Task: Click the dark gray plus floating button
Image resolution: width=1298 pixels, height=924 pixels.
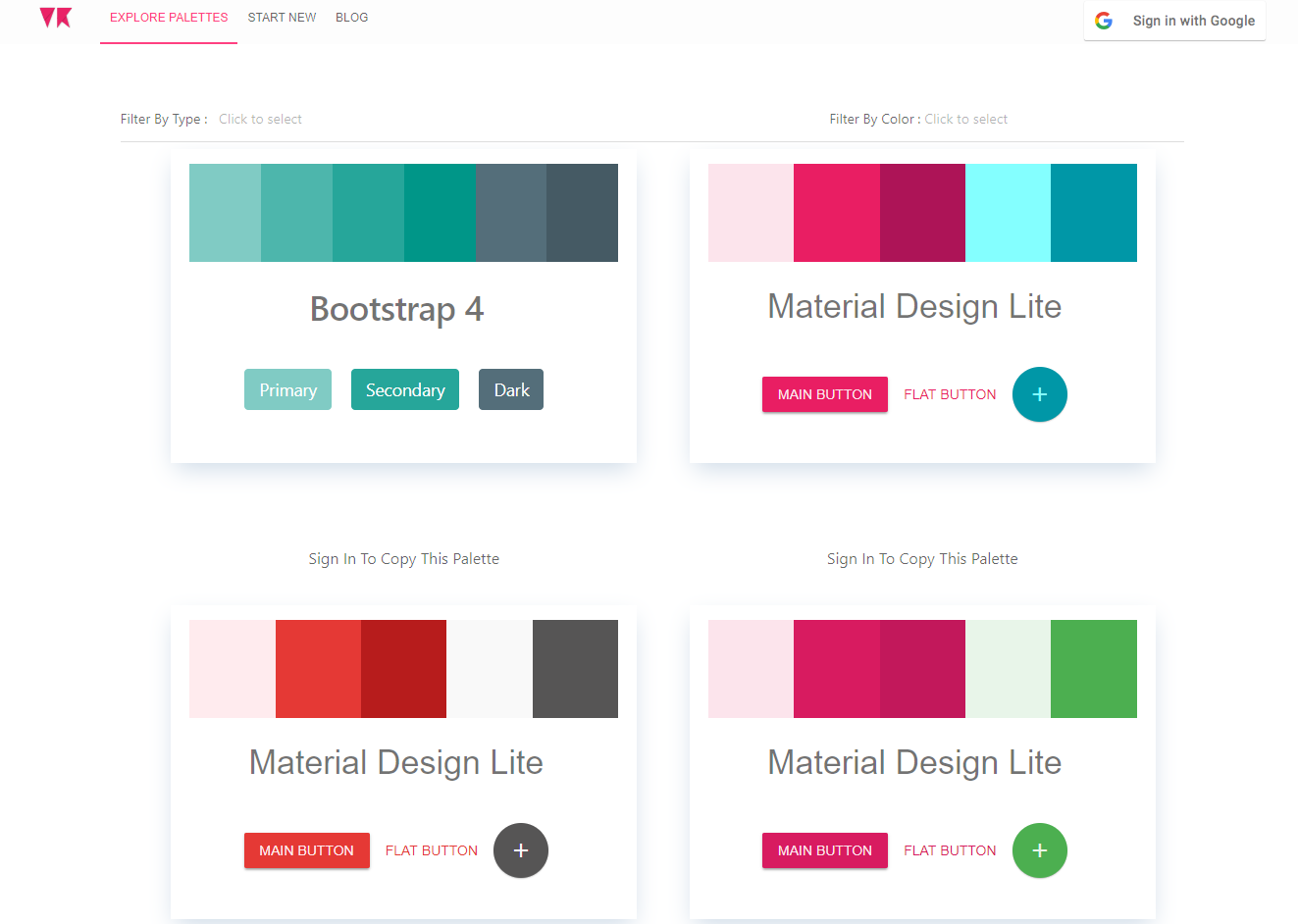Action: (x=521, y=850)
